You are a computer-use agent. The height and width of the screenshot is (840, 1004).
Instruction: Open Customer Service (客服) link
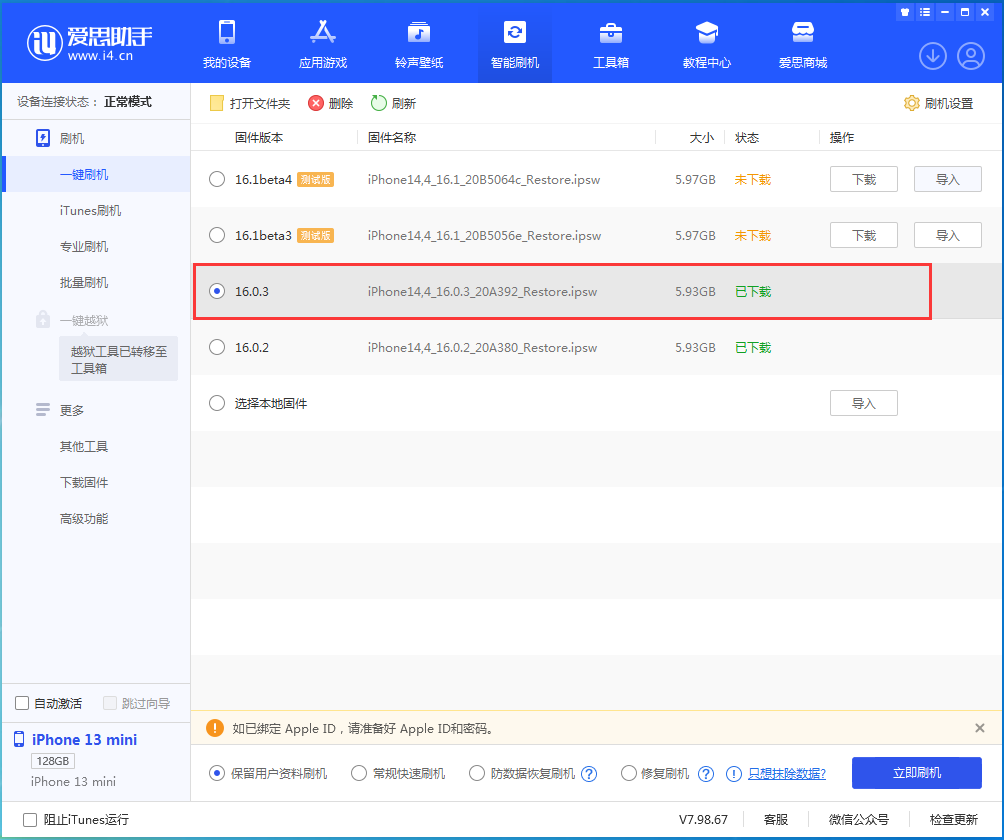point(776,820)
